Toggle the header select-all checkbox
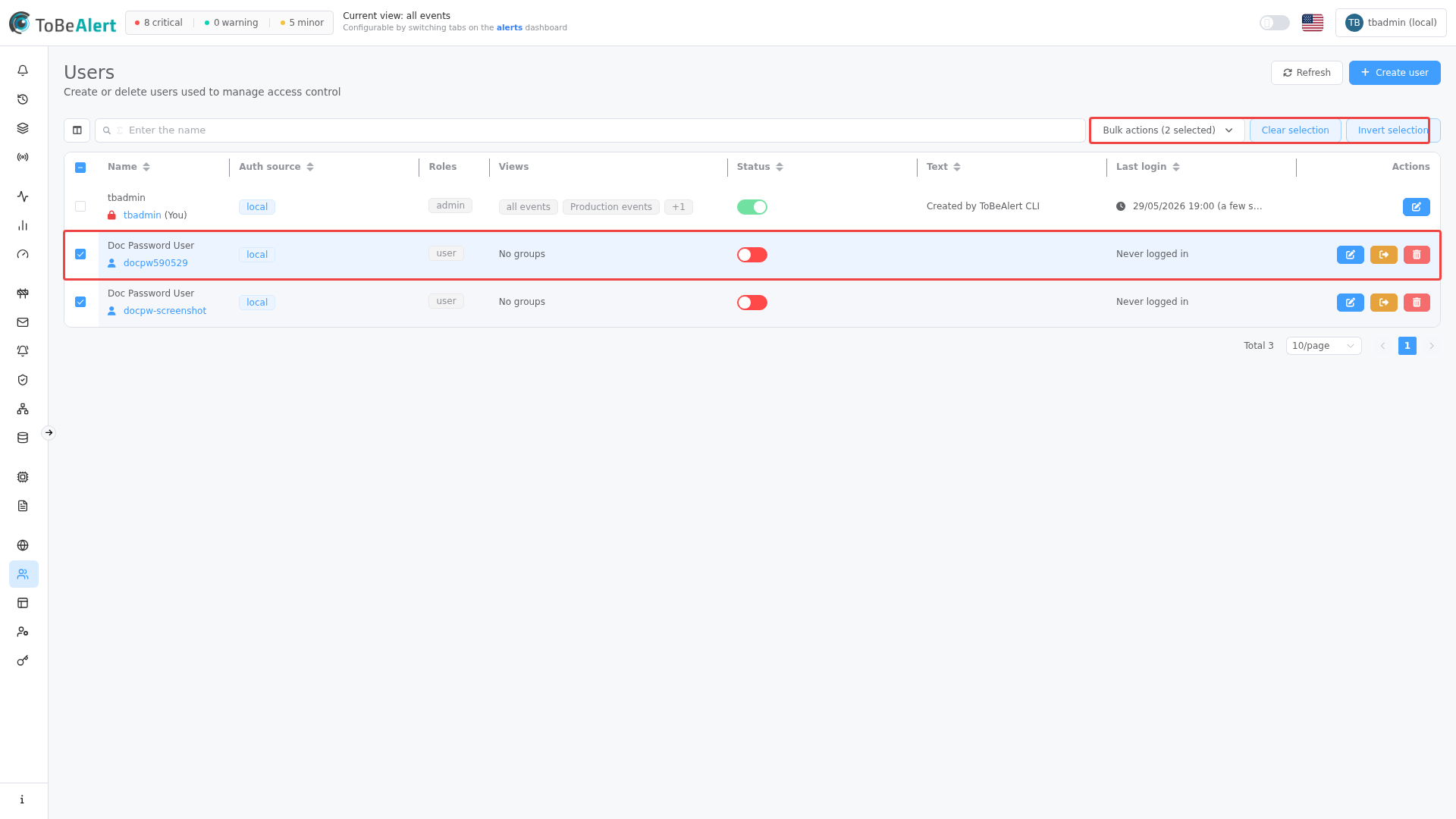The width and height of the screenshot is (1456, 819). click(80, 168)
